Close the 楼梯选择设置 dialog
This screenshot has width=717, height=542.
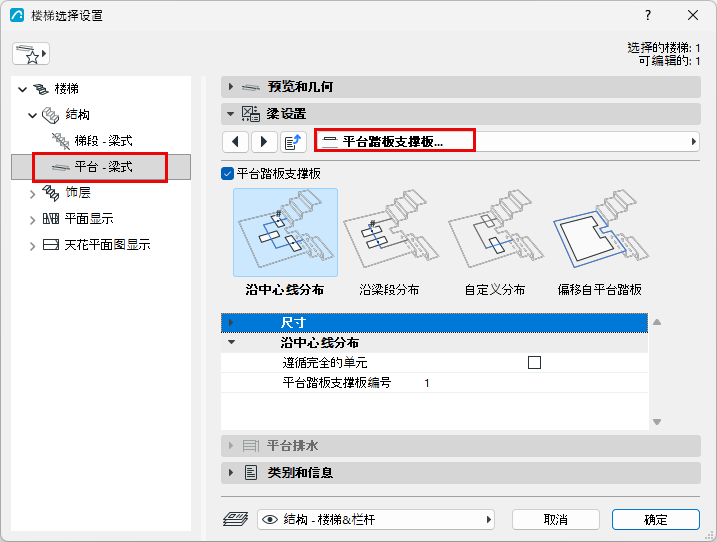tap(693, 15)
